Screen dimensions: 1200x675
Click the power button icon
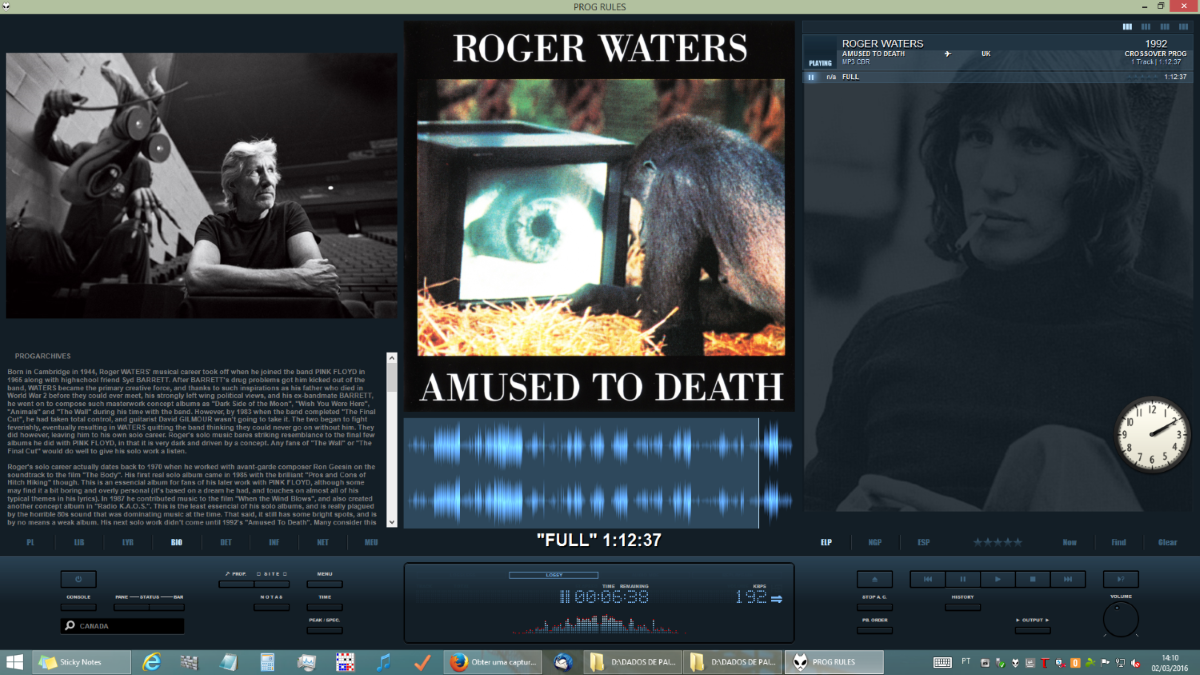point(78,579)
